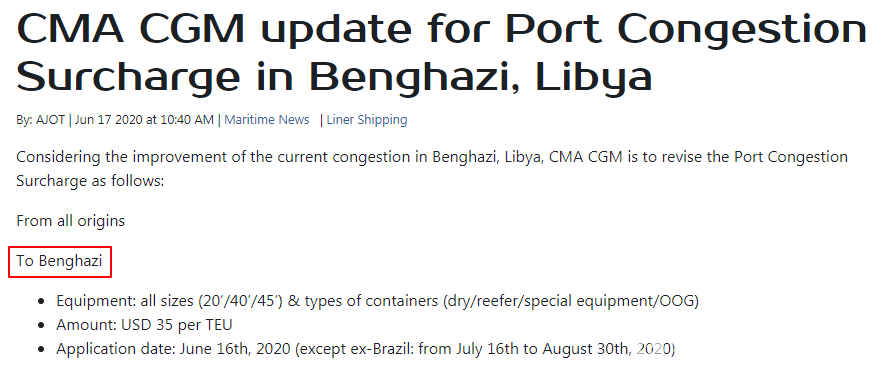Click the highlighted "To Benghazi" text
The height and width of the screenshot is (376, 888).
point(59,261)
